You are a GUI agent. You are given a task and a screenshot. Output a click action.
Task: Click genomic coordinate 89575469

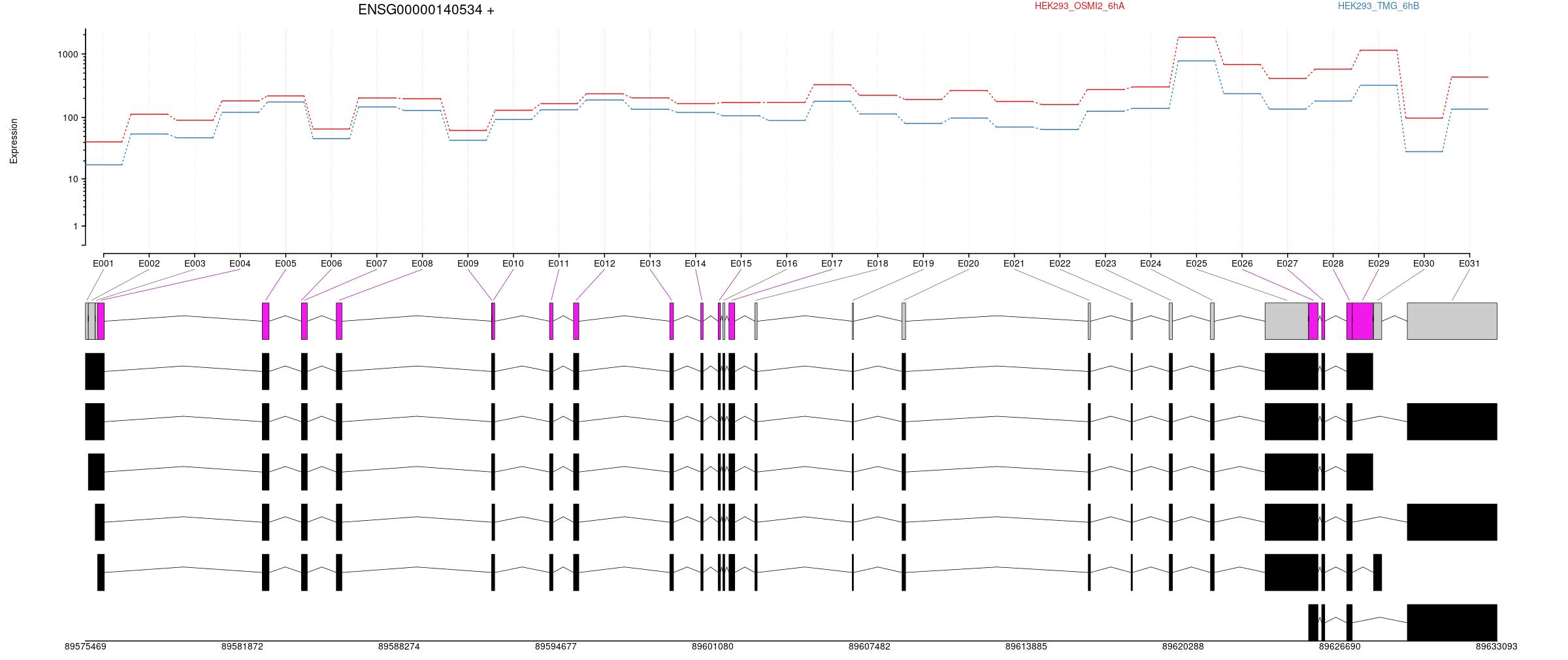(85, 646)
